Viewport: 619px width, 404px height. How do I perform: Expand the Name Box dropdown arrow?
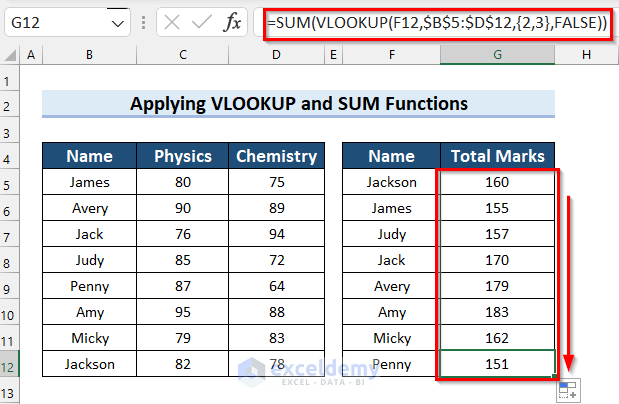coord(117,24)
